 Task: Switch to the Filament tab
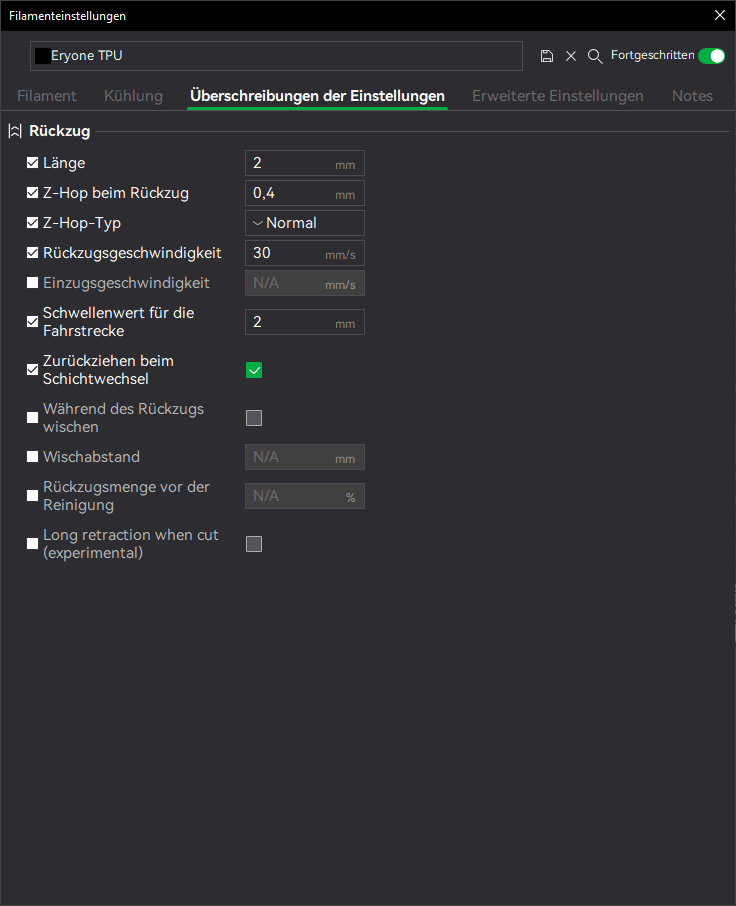coord(47,96)
